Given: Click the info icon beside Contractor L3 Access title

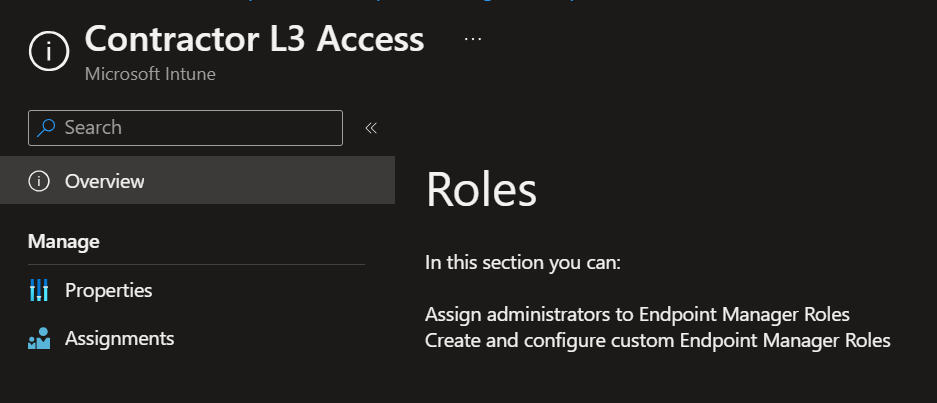Looking at the screenshot, I should pyautogui.click(x=49, y=51).
